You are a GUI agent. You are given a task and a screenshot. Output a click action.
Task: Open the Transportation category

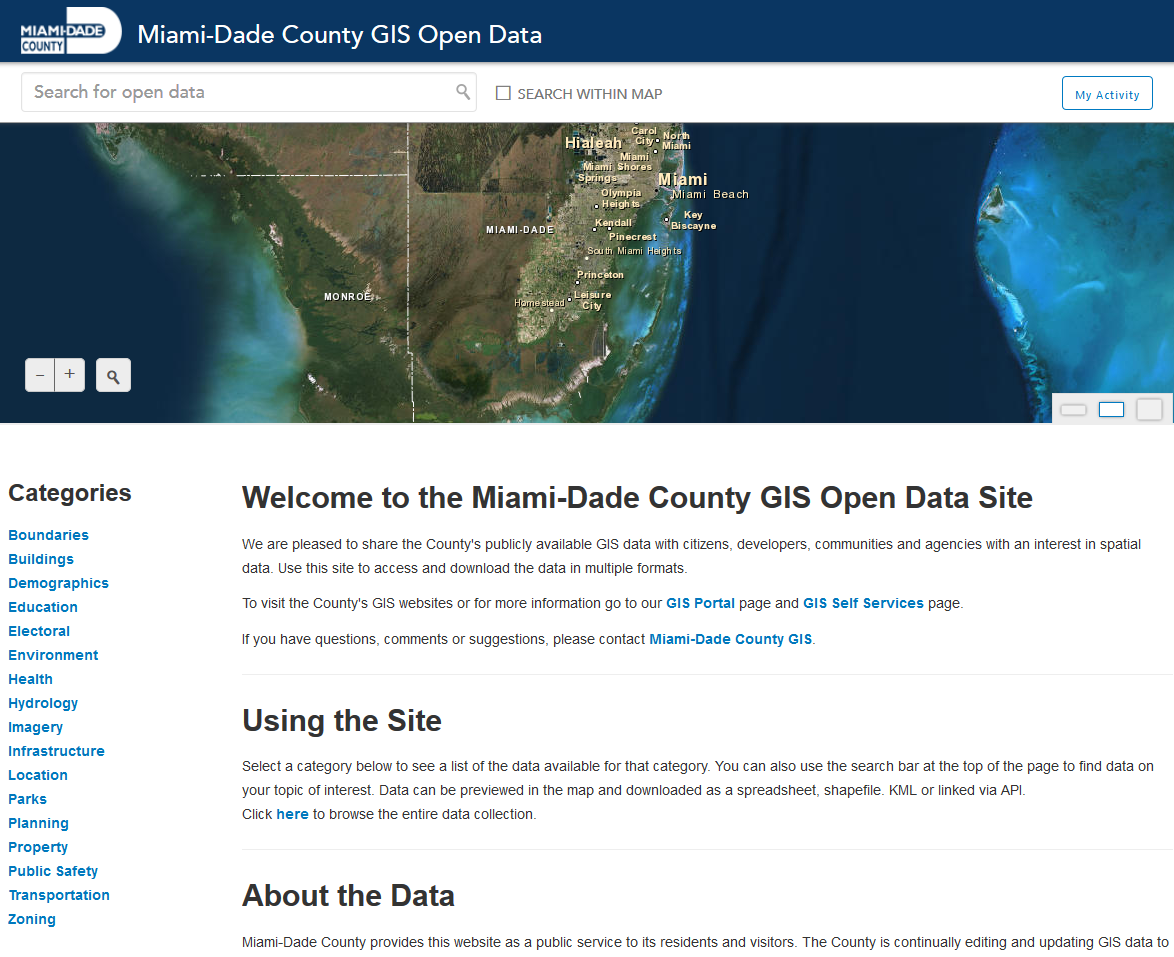[x=58, y=895]
